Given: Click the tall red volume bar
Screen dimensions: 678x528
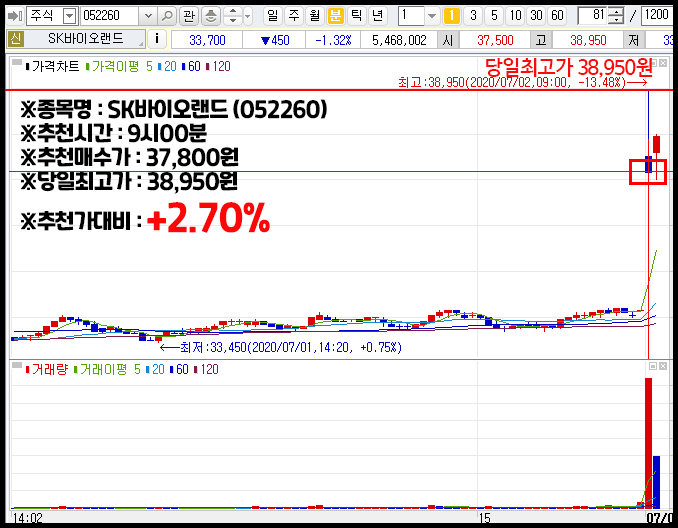Looking at the screenshot, I should point(649,442).
